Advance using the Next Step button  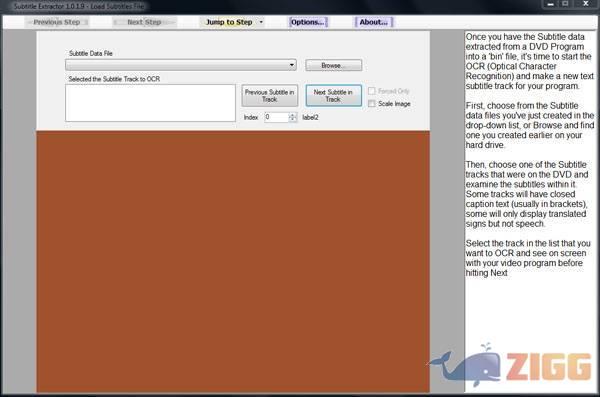click(x=144, y=22)
